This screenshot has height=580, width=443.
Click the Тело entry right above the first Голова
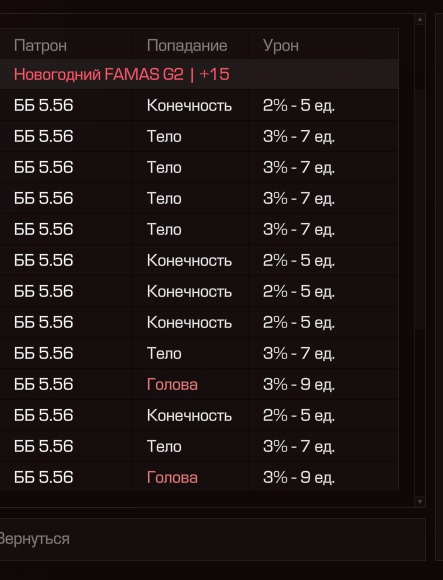coord(164,353)
